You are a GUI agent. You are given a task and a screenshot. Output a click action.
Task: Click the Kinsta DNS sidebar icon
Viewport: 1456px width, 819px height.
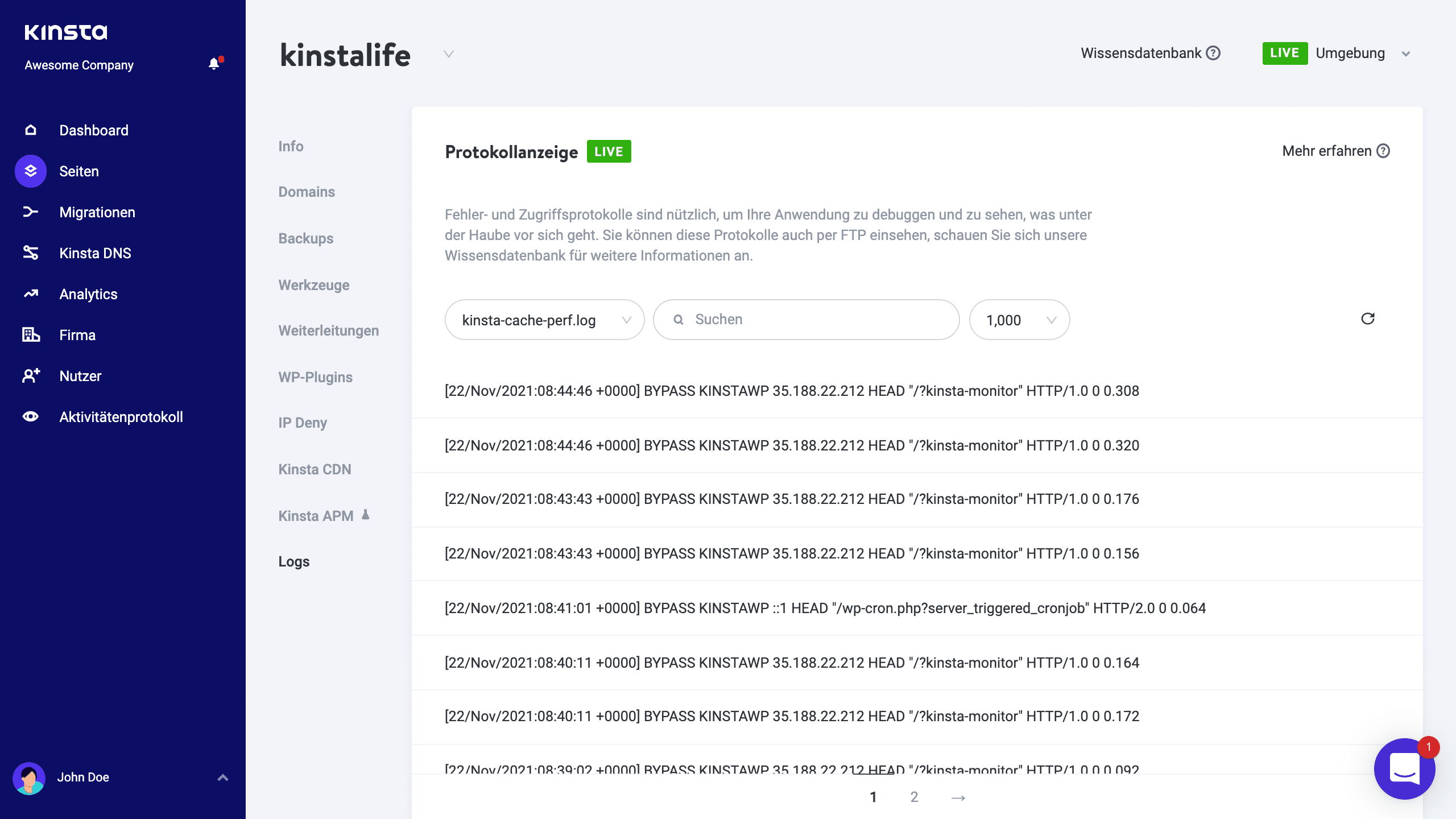30,253
